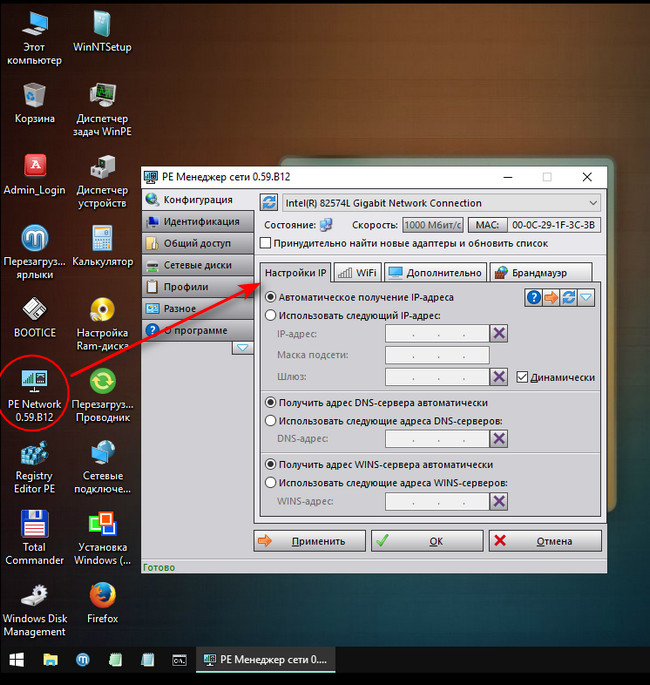
Task: Switch to the WiFi tab
Action: pyautogui.click(x=357, y=272)
